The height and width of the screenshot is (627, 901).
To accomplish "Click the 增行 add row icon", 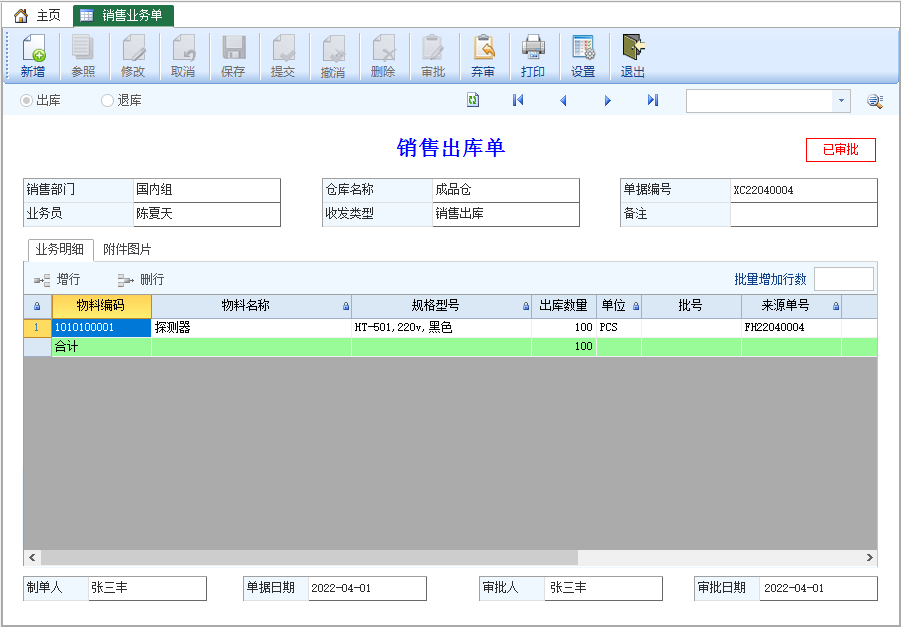I will click(42, 280).
